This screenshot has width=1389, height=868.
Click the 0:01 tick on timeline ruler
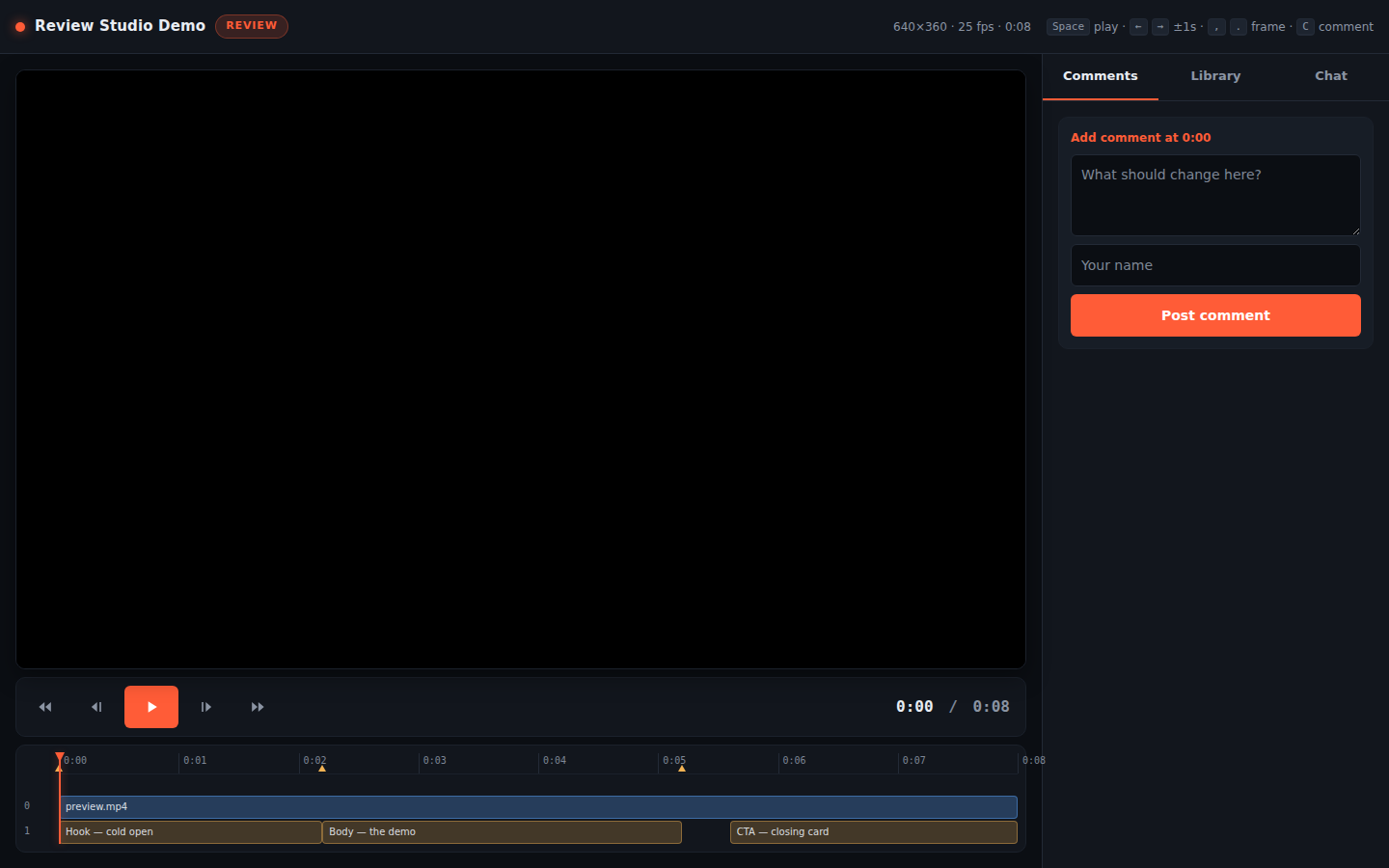tap(195, 761)
